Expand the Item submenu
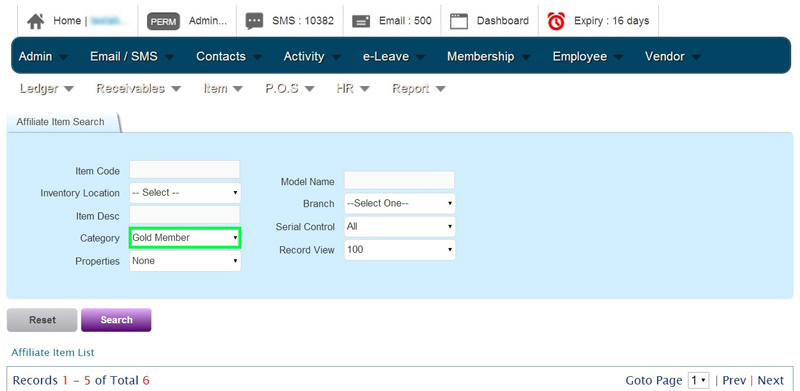 click(223, 88)
